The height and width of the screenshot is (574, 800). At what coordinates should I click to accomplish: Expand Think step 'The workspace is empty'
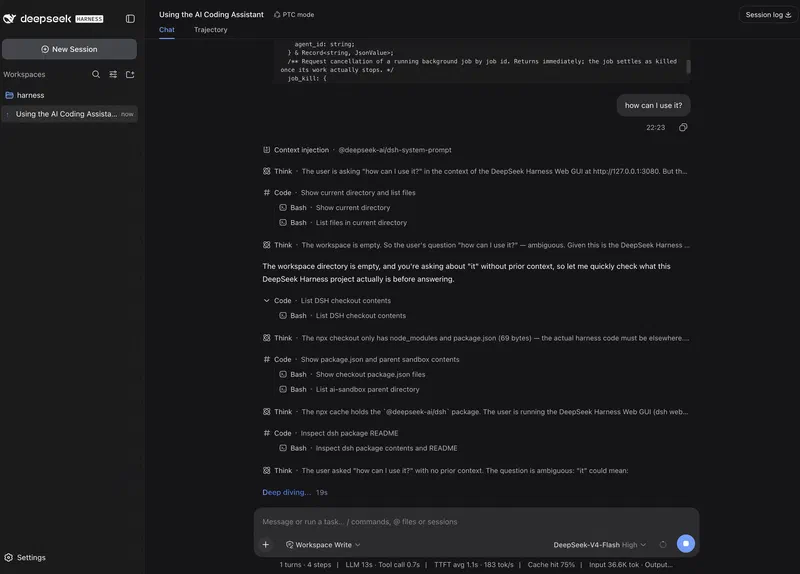(476, 245)
